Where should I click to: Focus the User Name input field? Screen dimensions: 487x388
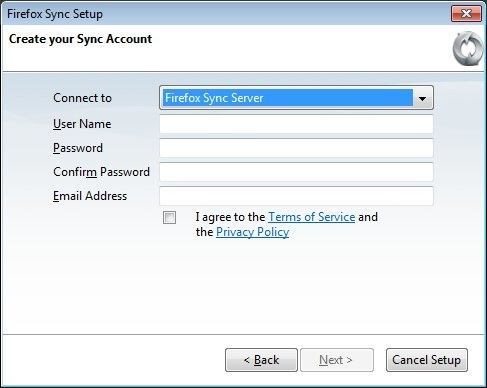coord(296,124)
